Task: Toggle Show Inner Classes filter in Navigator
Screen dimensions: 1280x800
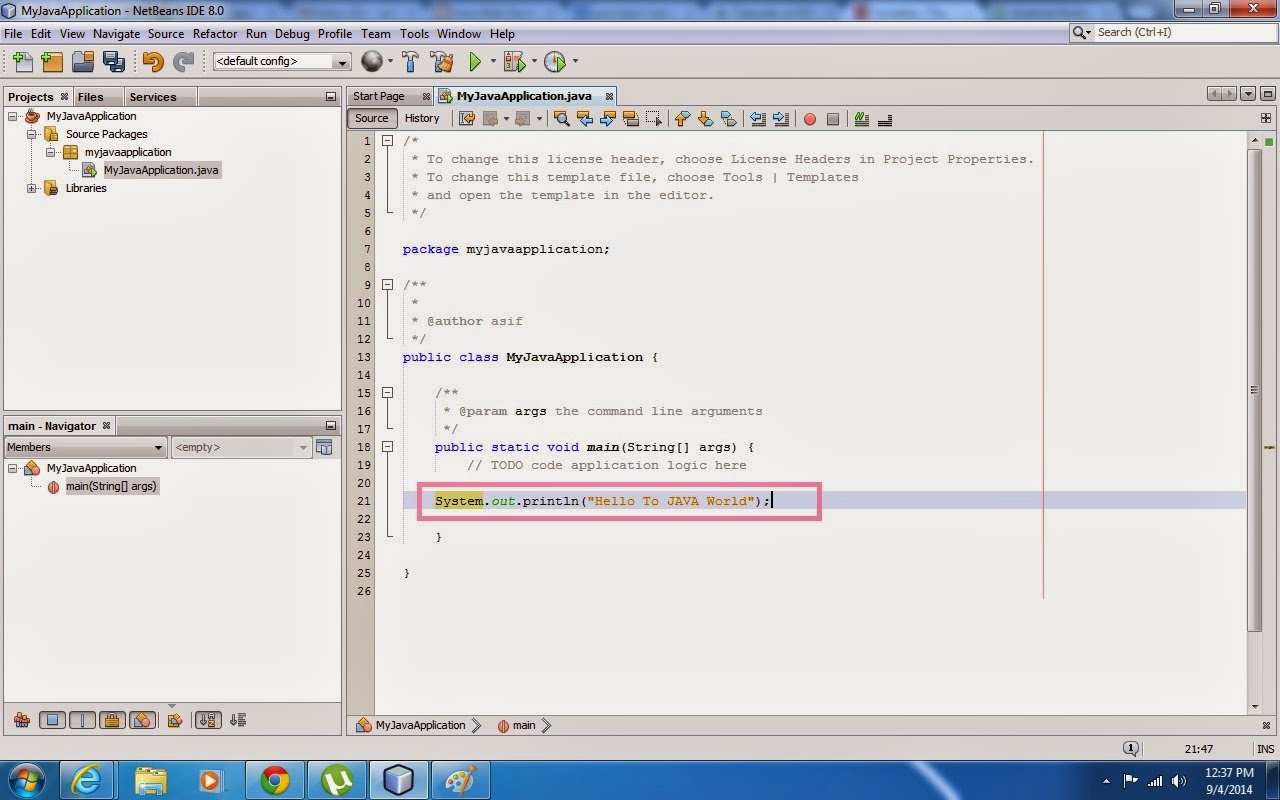Action: [x=142, y=719]
